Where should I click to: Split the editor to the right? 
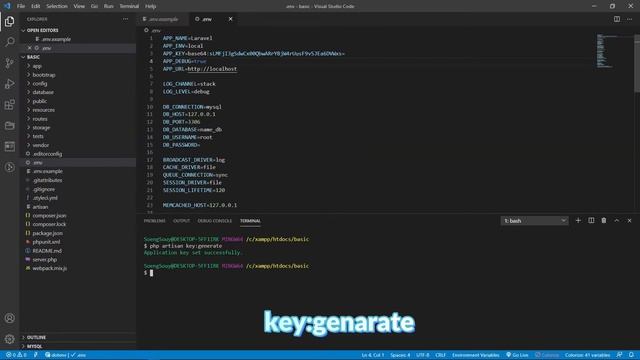click(x=617, y=19)
